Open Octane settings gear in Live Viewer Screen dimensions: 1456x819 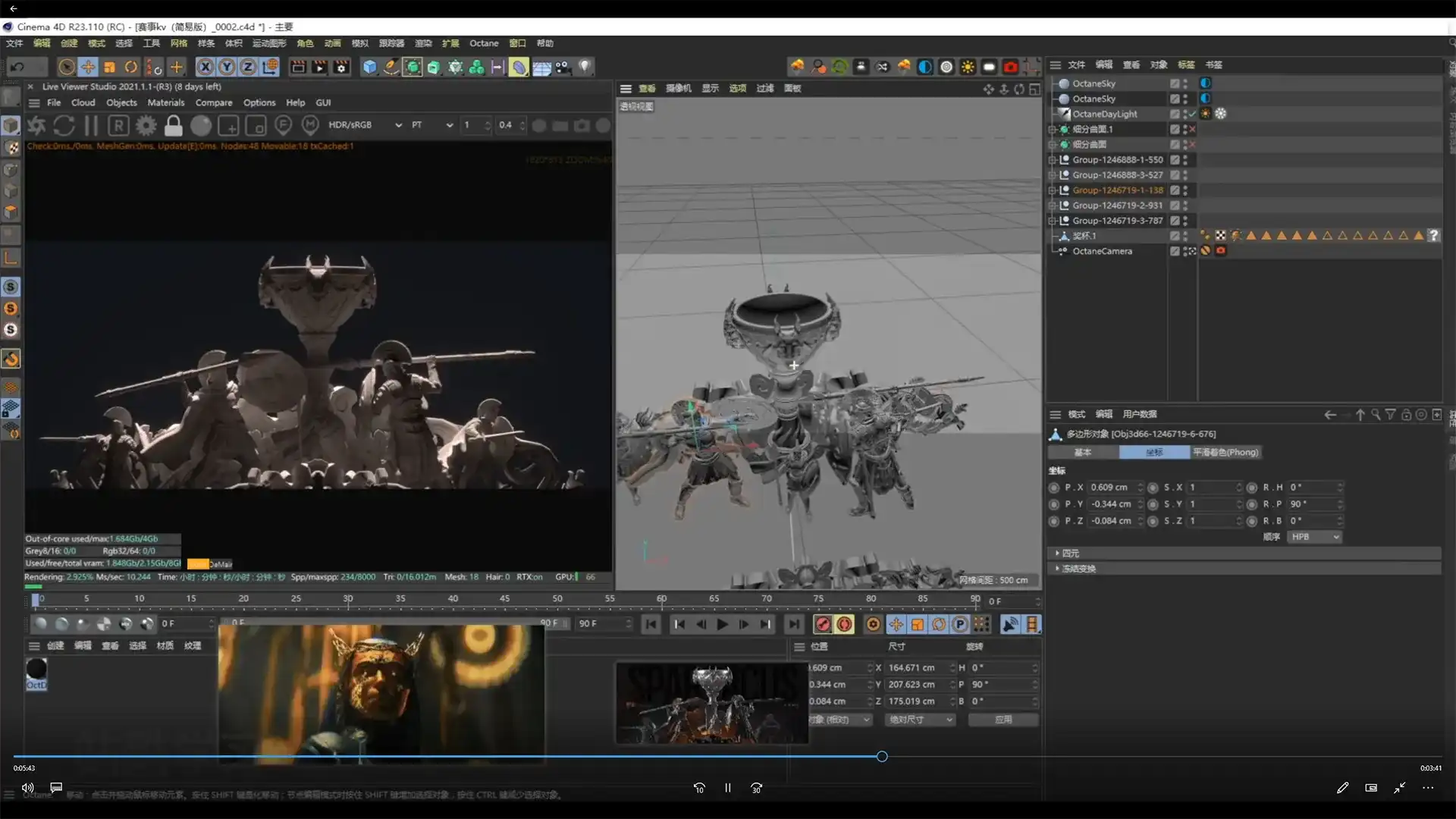[x=146, y=125]
